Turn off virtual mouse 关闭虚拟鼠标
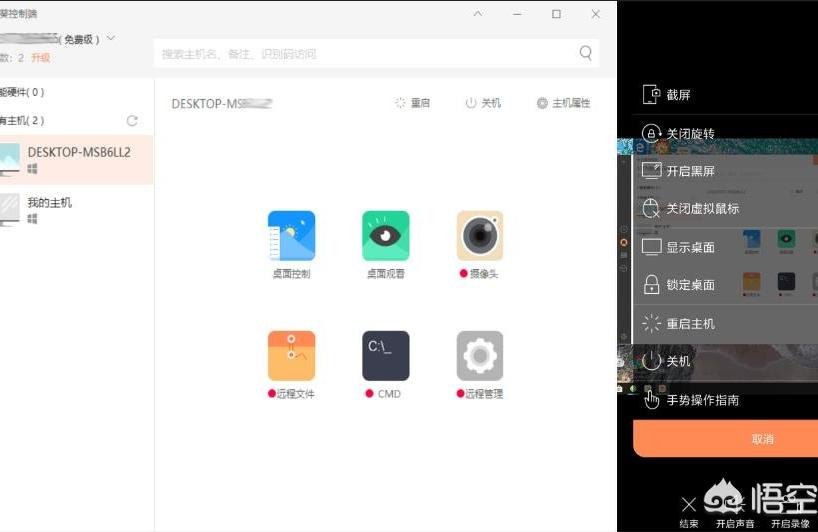The height and width of the screenshot is (532, 818). click(x=702, y=209)
